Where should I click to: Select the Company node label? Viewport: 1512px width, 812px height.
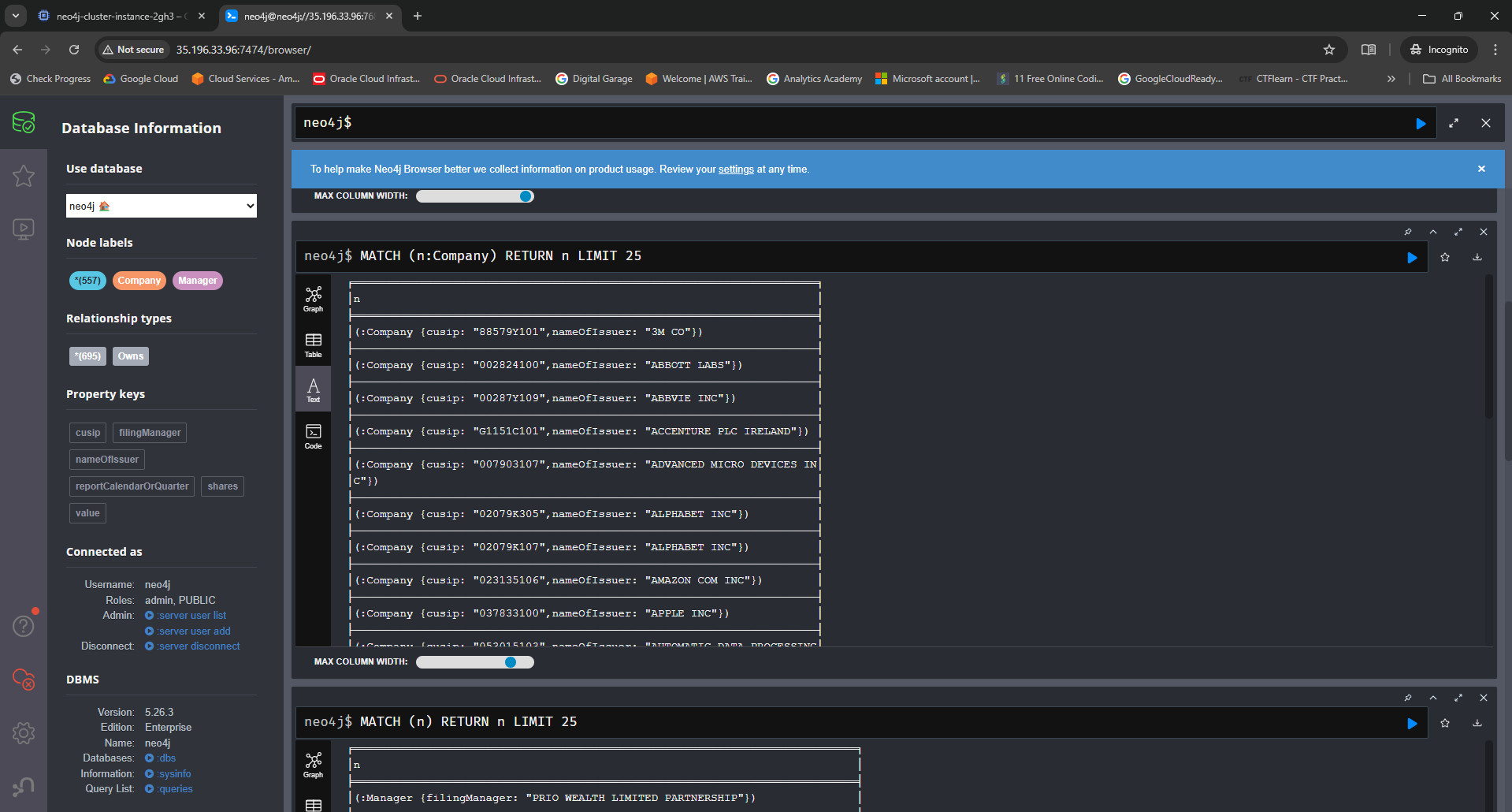pos(139,281)
